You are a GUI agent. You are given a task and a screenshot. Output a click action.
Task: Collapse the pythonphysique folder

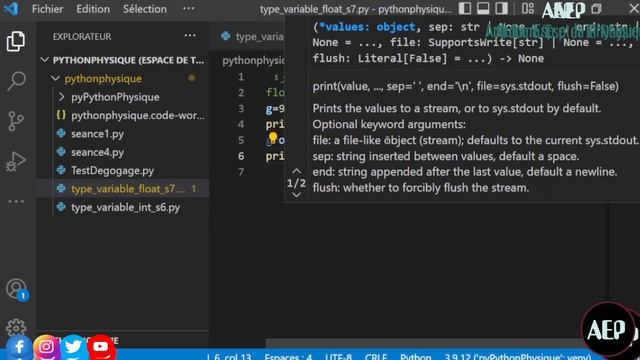coord(56,78)
